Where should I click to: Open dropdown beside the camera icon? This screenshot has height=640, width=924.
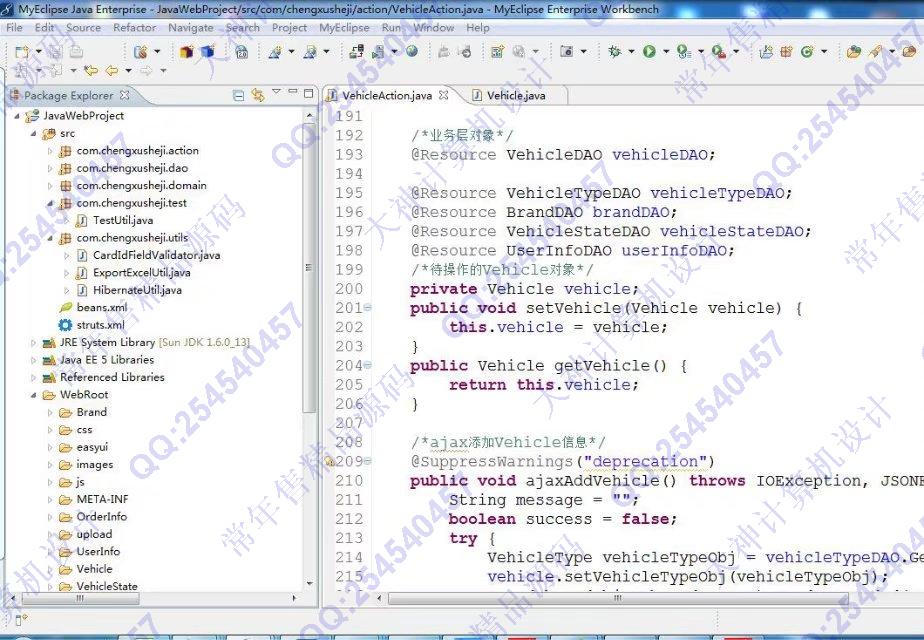583,51
